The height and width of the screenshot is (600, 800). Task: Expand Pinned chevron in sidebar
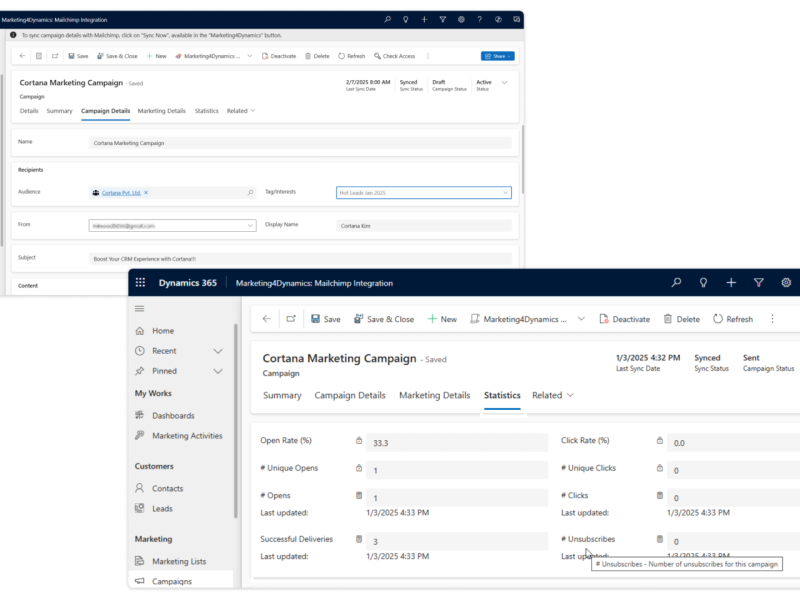click(218, 371)
